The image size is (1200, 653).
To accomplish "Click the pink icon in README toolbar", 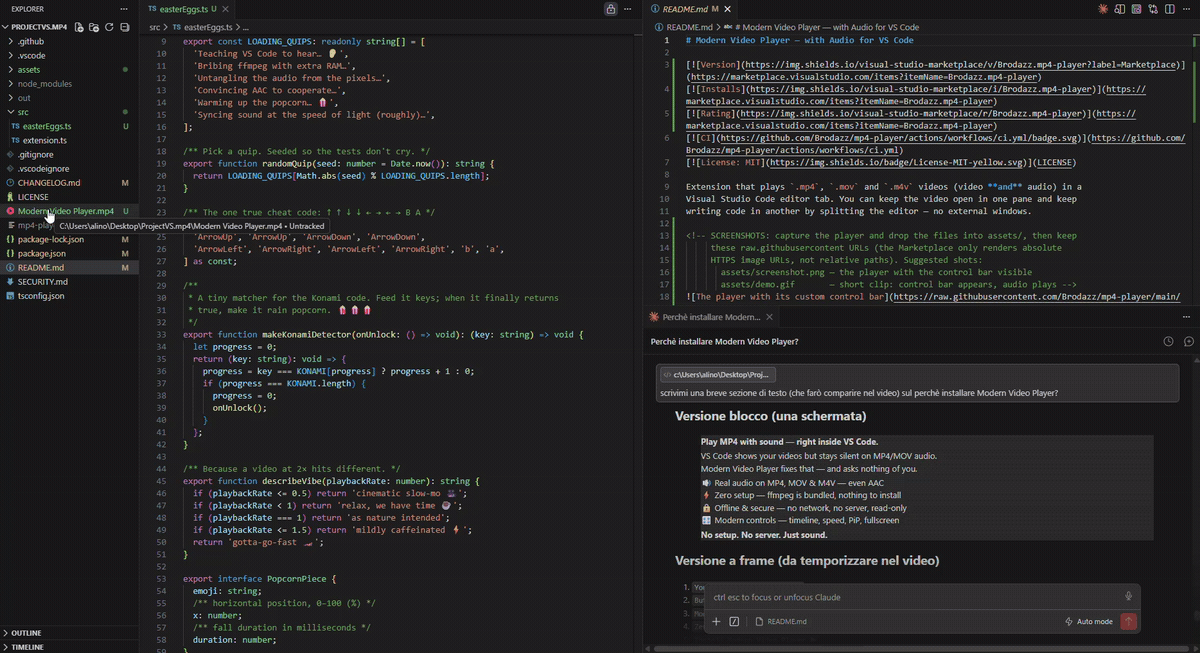I will [1135, 9].
